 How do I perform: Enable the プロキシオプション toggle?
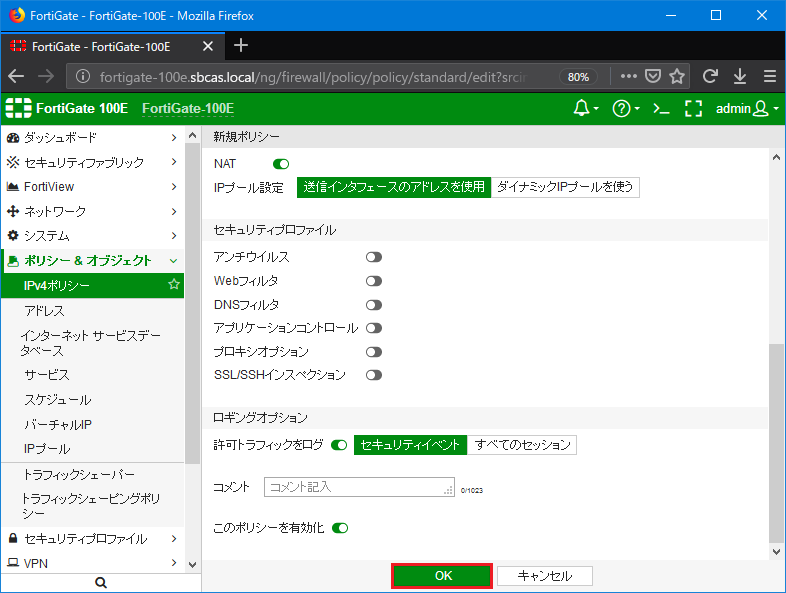pyautogui.click(x=374, y=352)
